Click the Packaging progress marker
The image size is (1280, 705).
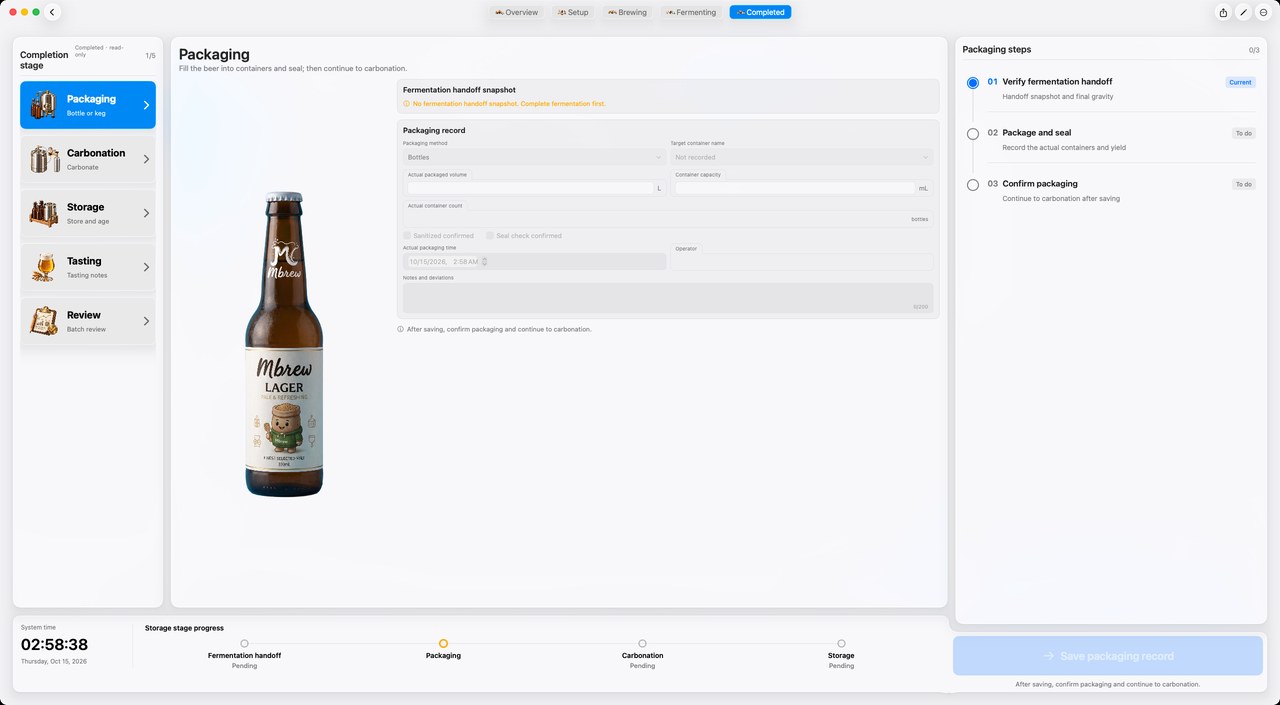(443, 644)
